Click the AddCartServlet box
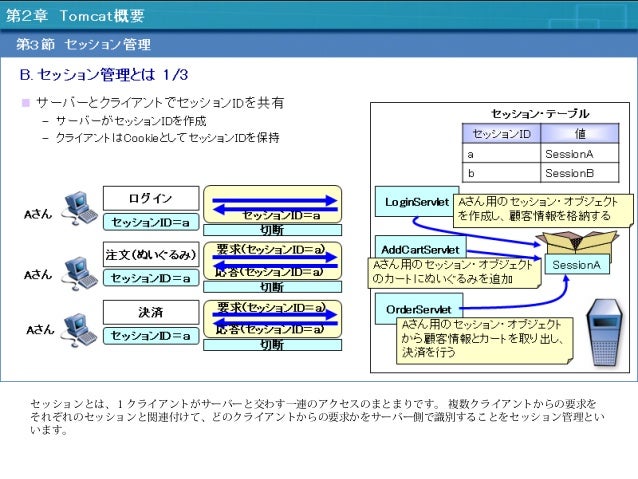 coord(420,247)
